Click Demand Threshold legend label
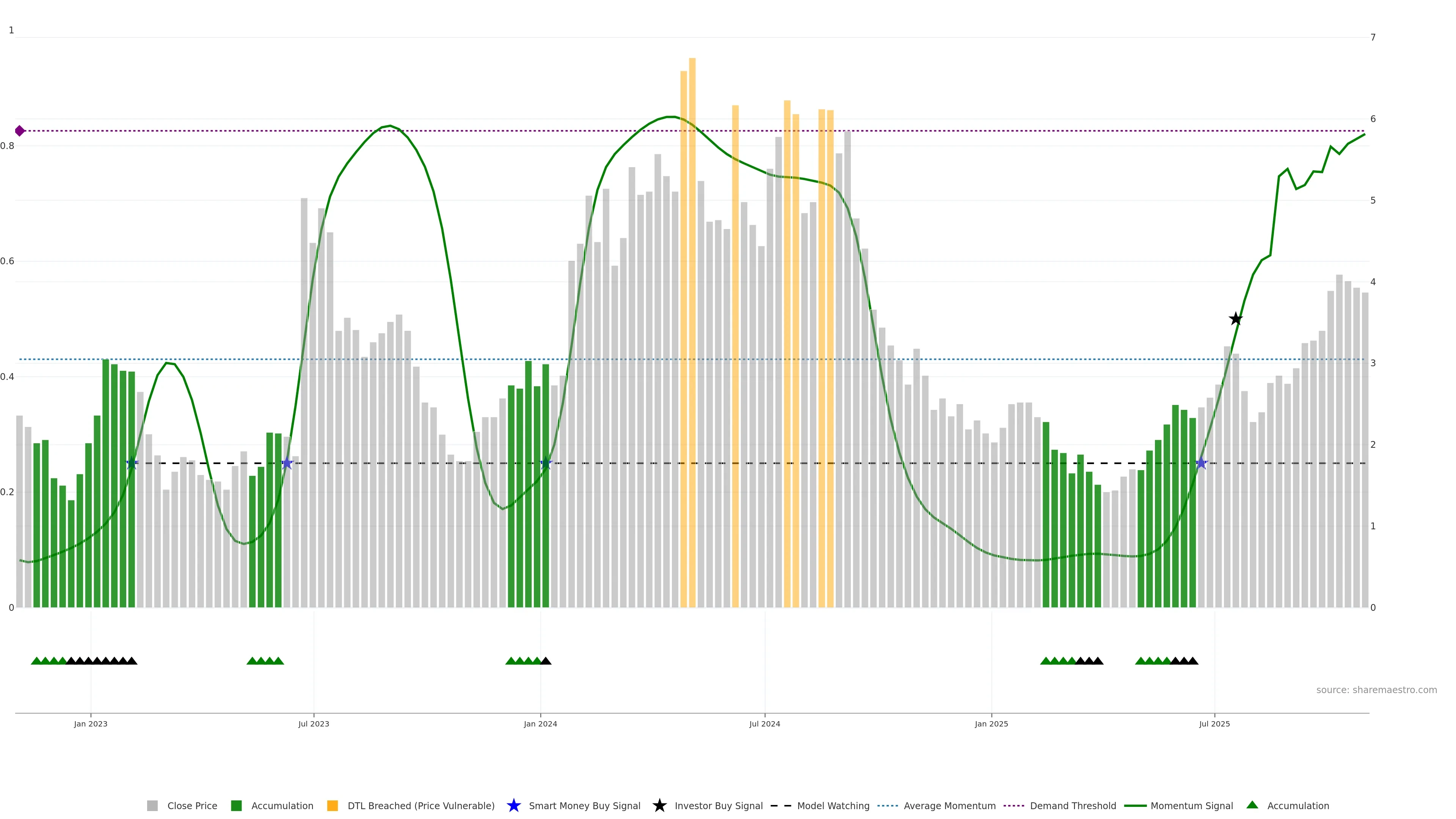 (1073, 806)
